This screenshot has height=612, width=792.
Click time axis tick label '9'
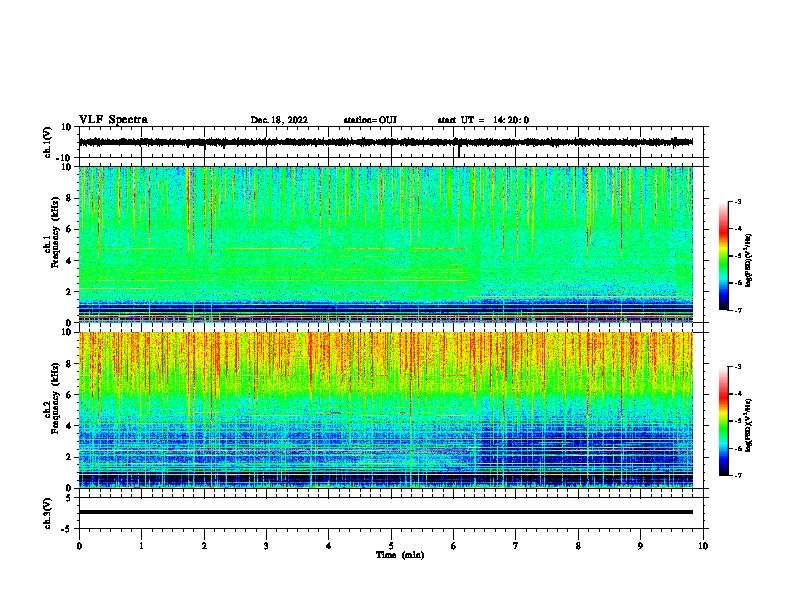pyautogui.click(x=640, y=546)
